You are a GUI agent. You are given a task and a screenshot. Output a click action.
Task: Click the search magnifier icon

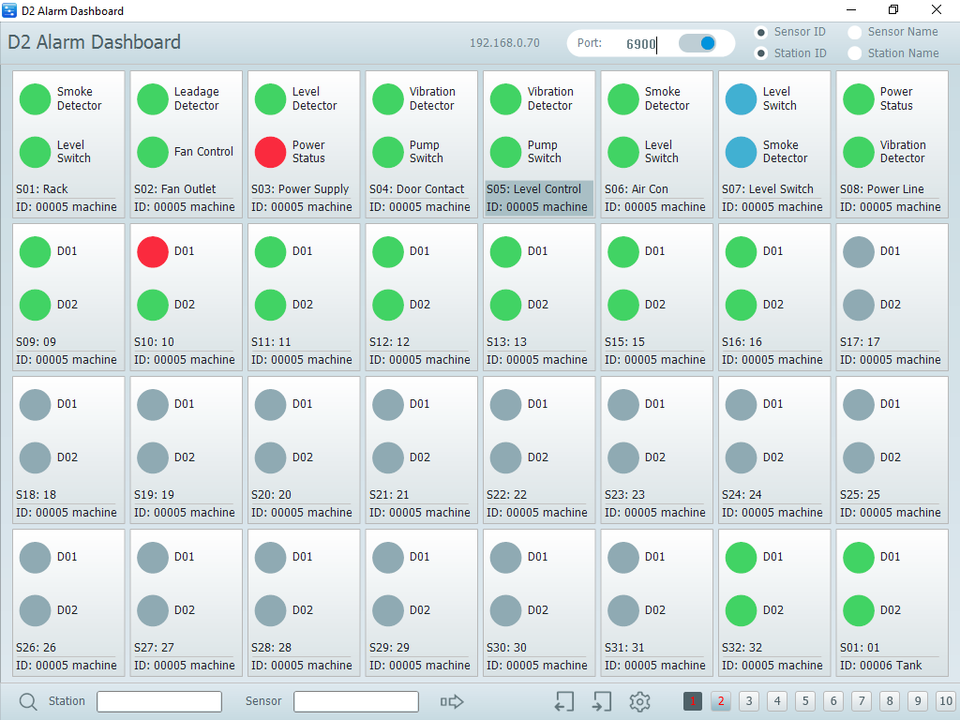pos(28,702)
